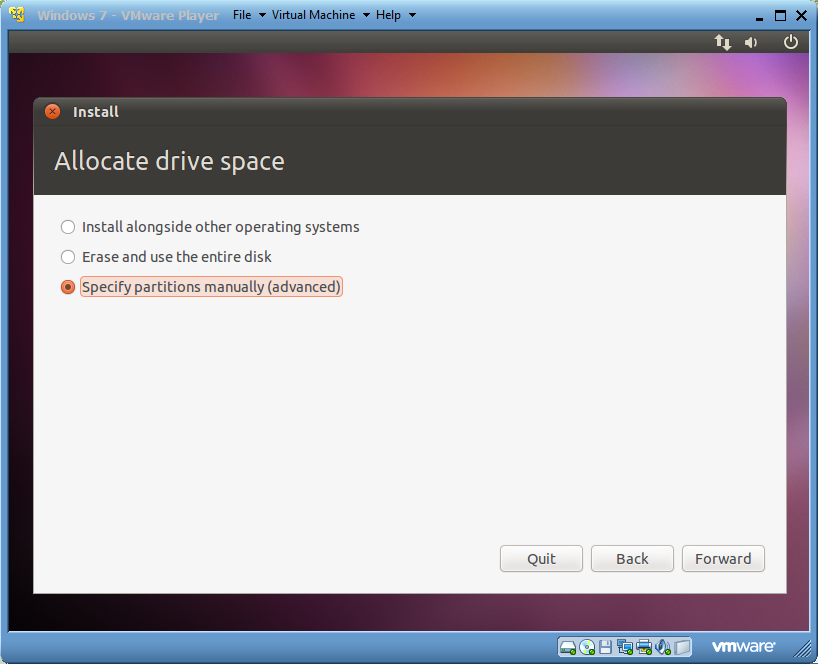Viewport: 818px width, 664px height.
Task: Open the Ubuntu power session menu icon
Action: tap(791, 42)
